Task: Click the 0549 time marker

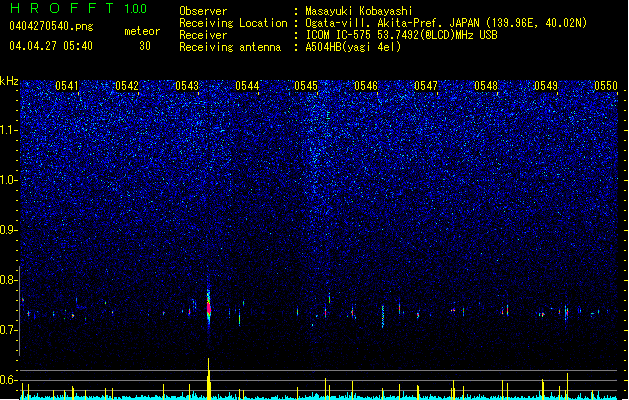Action: pos(546,86)
